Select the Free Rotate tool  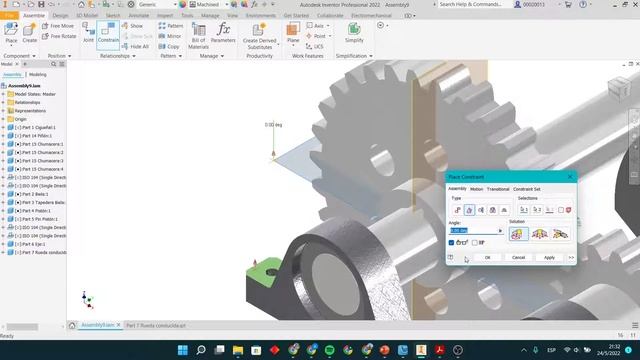(x=59, y=36)
